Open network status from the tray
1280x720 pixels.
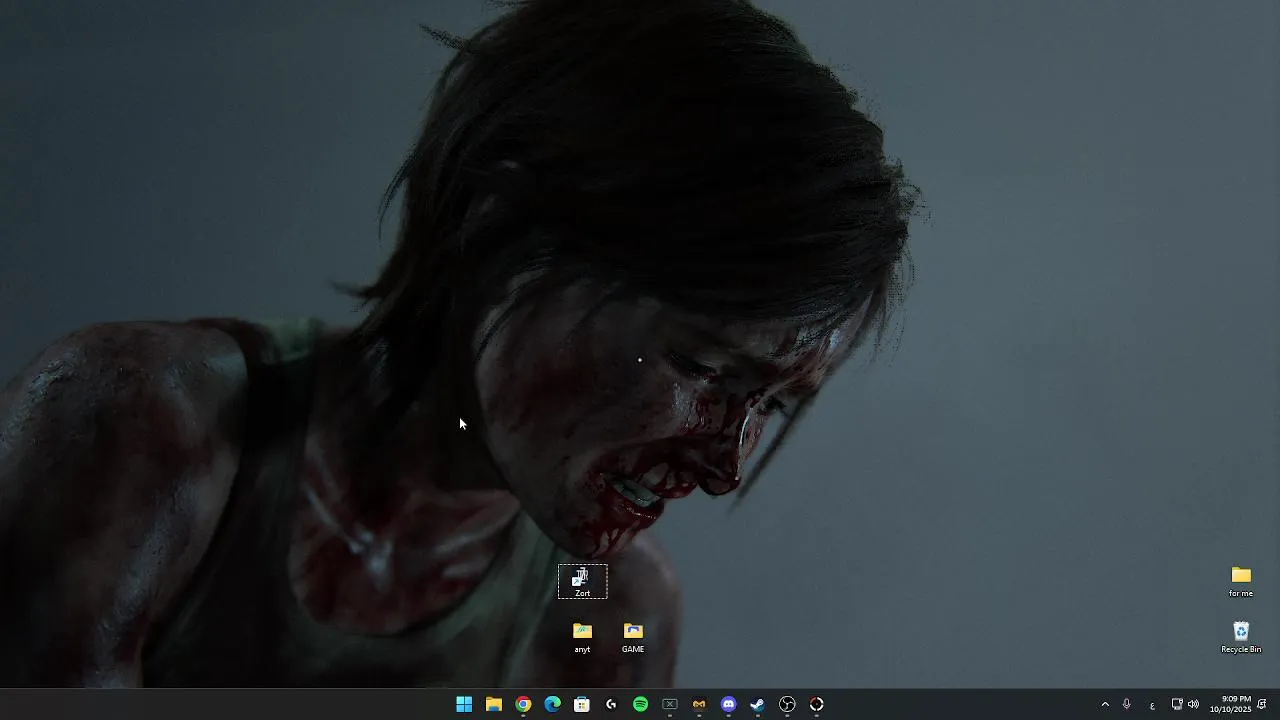1177,704
